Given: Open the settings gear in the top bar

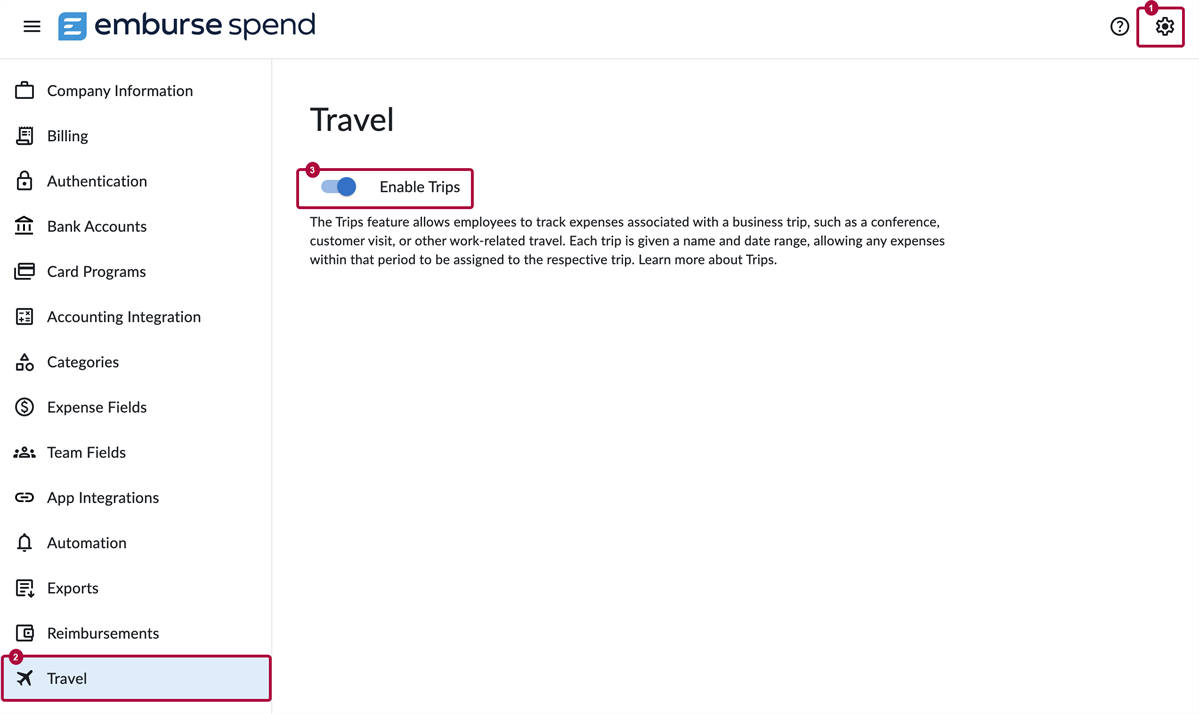Looking at the screenshot, I should (x=1161, y=26).
